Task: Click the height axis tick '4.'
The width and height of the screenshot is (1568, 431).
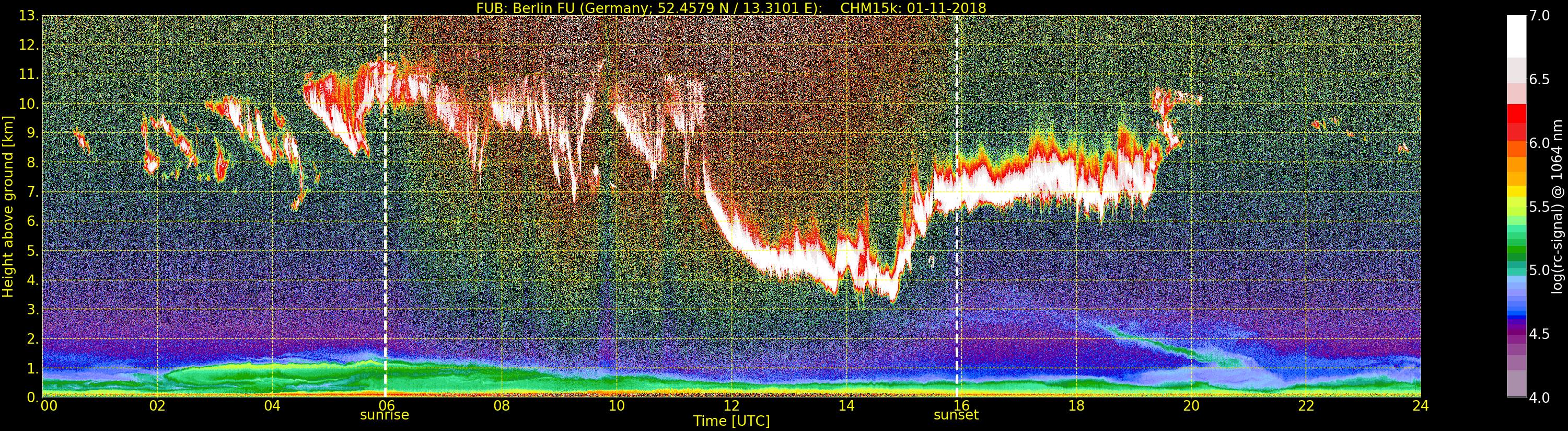Action: (32, 280)
